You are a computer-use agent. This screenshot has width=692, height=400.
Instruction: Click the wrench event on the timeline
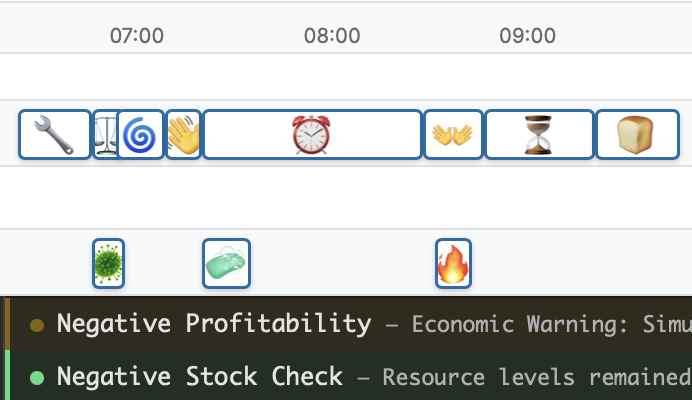point(55,135)
